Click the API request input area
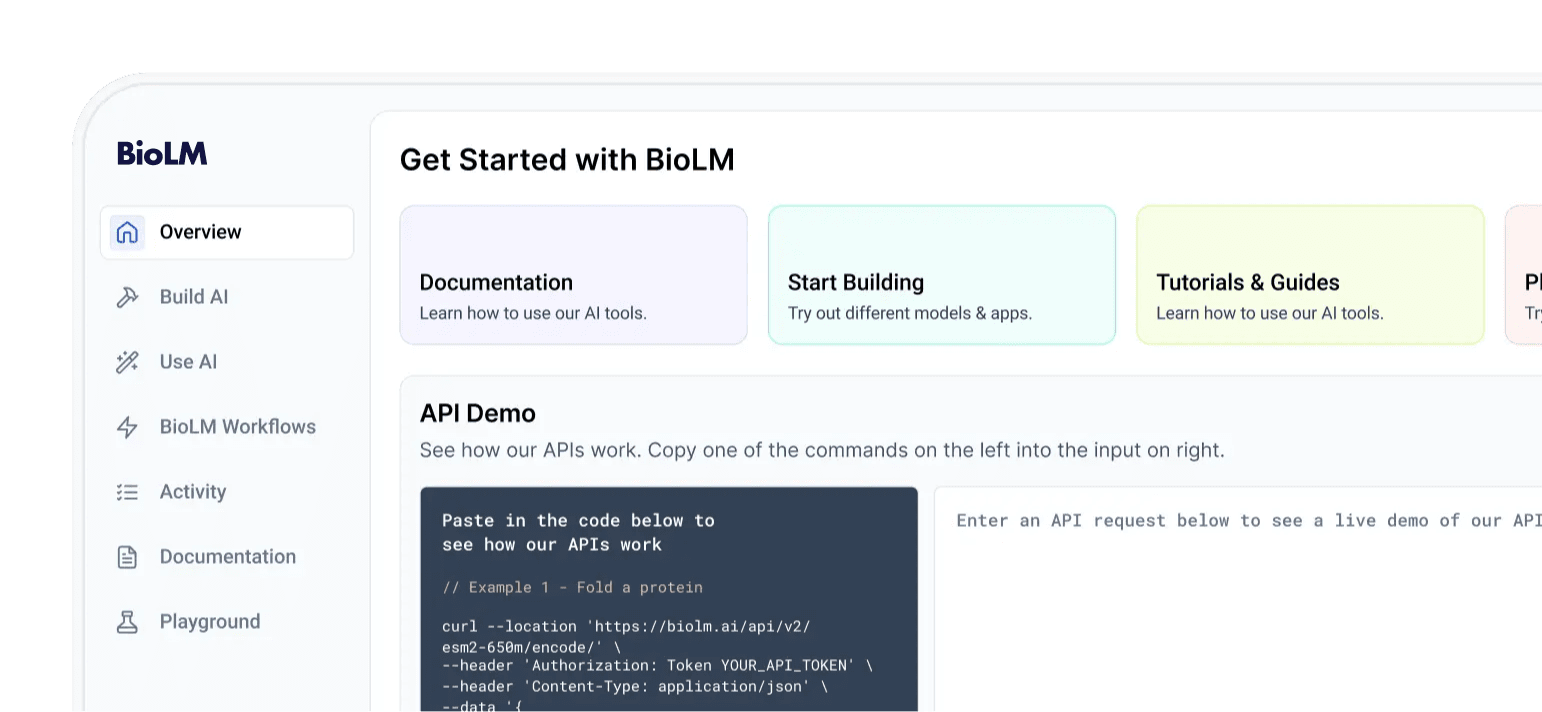Image resolution: width=1542 pixels, height=712 pixels. point(1238,600)
